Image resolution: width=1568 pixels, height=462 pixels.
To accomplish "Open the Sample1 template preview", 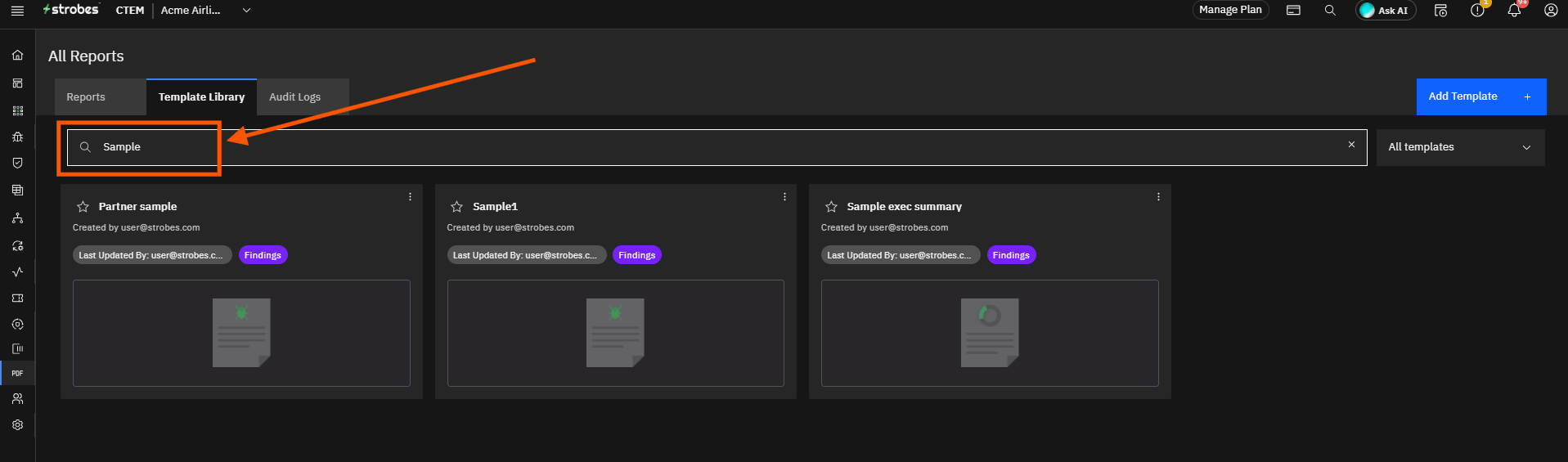I will [616, 333].
